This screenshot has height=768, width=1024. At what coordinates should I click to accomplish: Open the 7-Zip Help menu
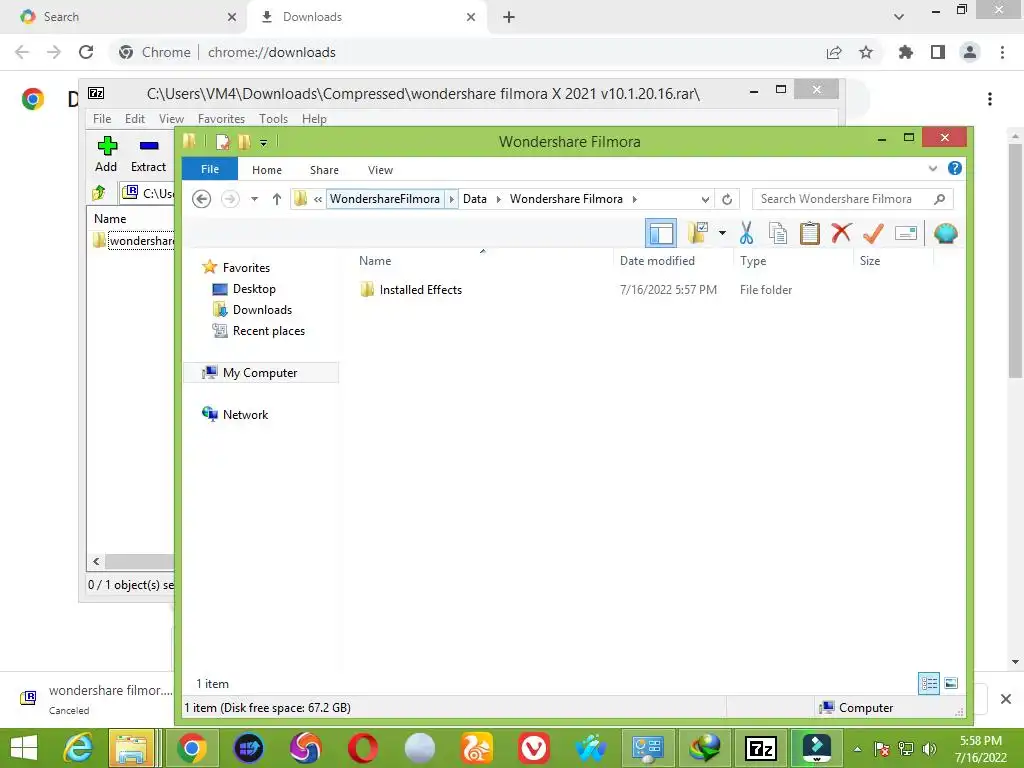(x=314, y=118)
